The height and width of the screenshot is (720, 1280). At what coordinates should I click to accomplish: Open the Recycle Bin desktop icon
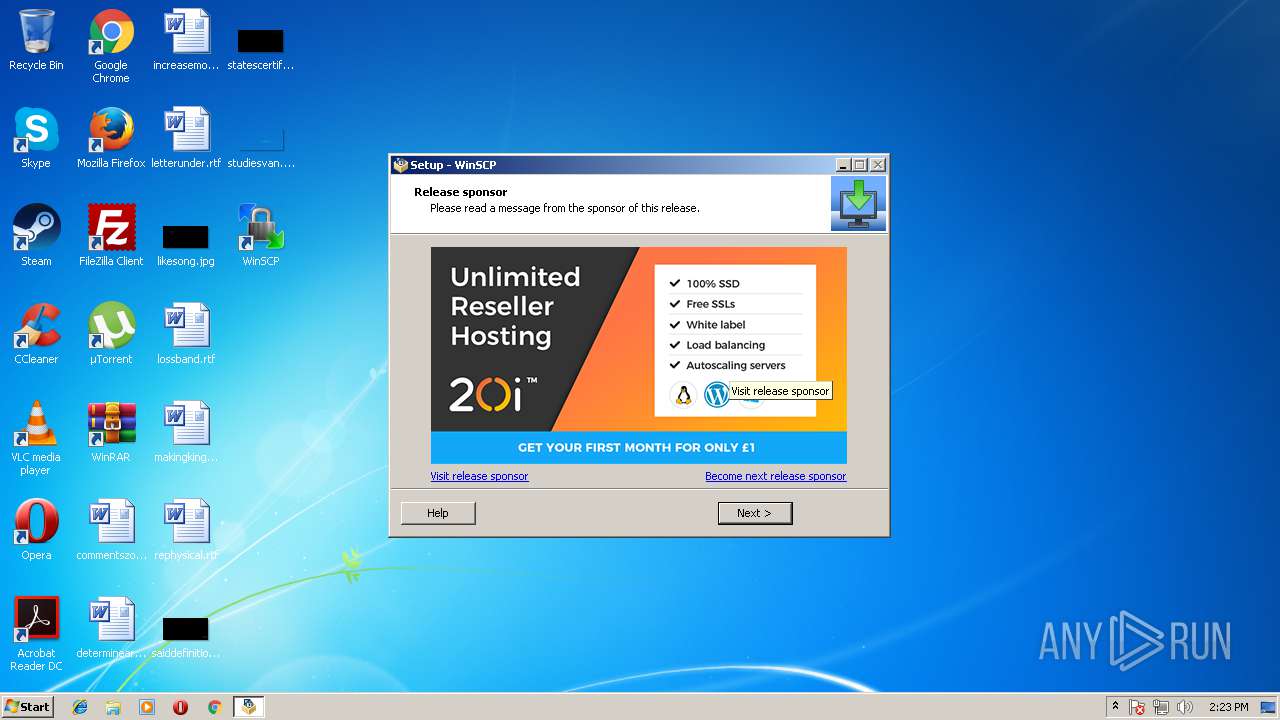coord(36,41)
